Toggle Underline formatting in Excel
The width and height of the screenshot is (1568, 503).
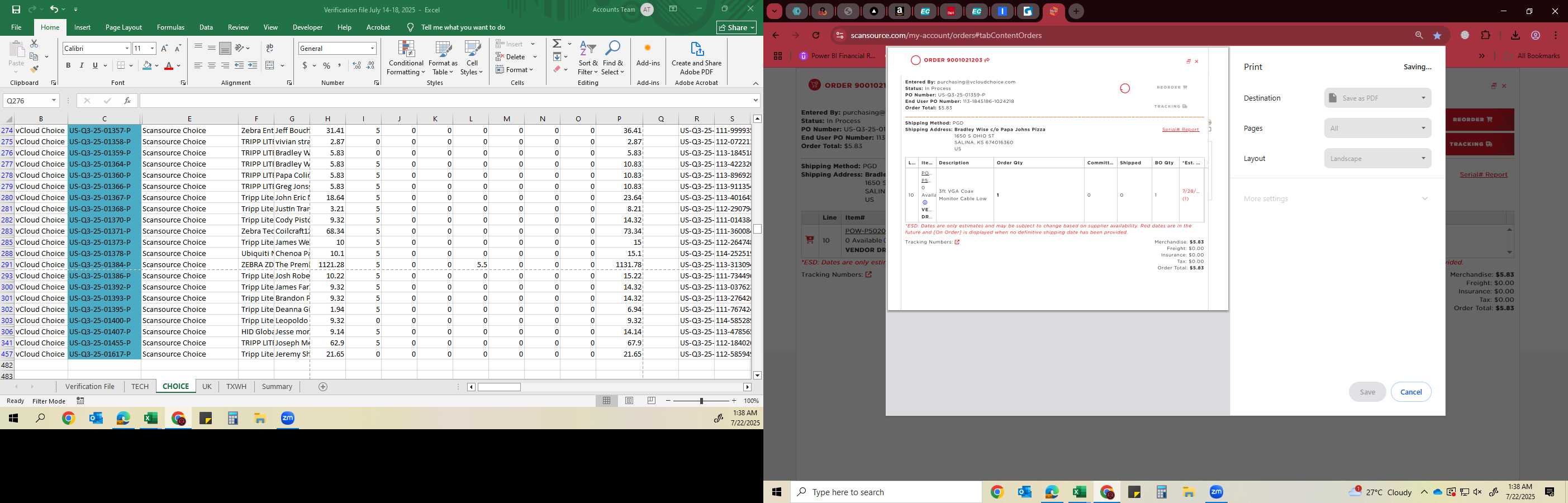[95, 66]
